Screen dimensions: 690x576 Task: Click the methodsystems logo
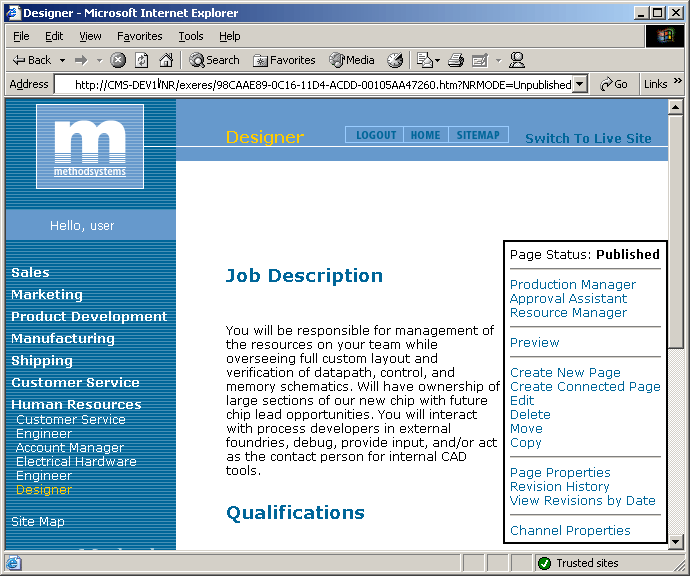click(x=90, y=147)
